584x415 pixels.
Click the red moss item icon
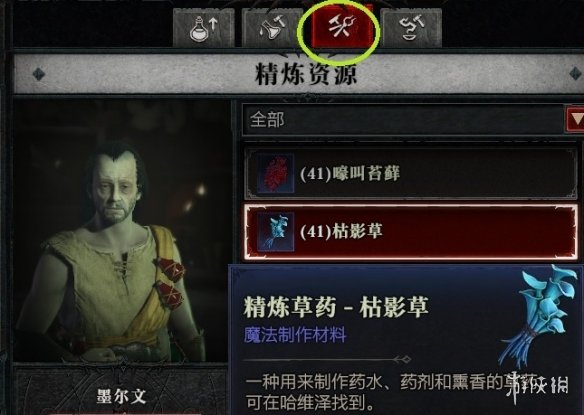coord(276,174)
